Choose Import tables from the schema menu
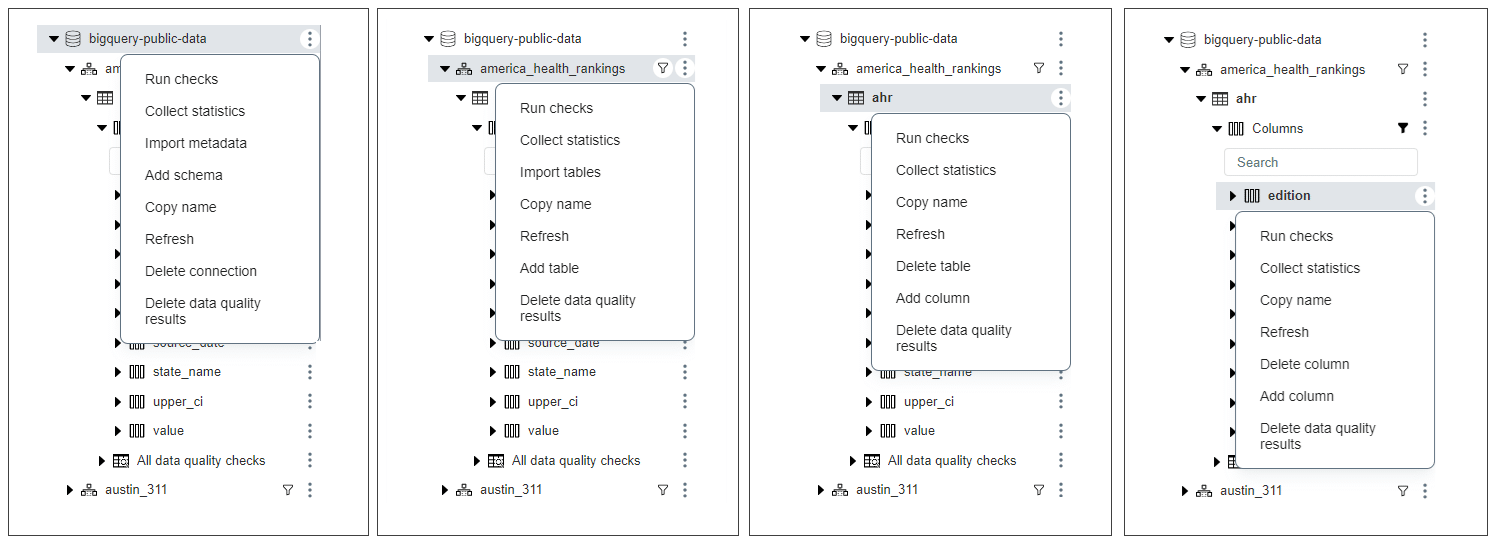Screen dimensions: 1495x545 click(560, 172)
